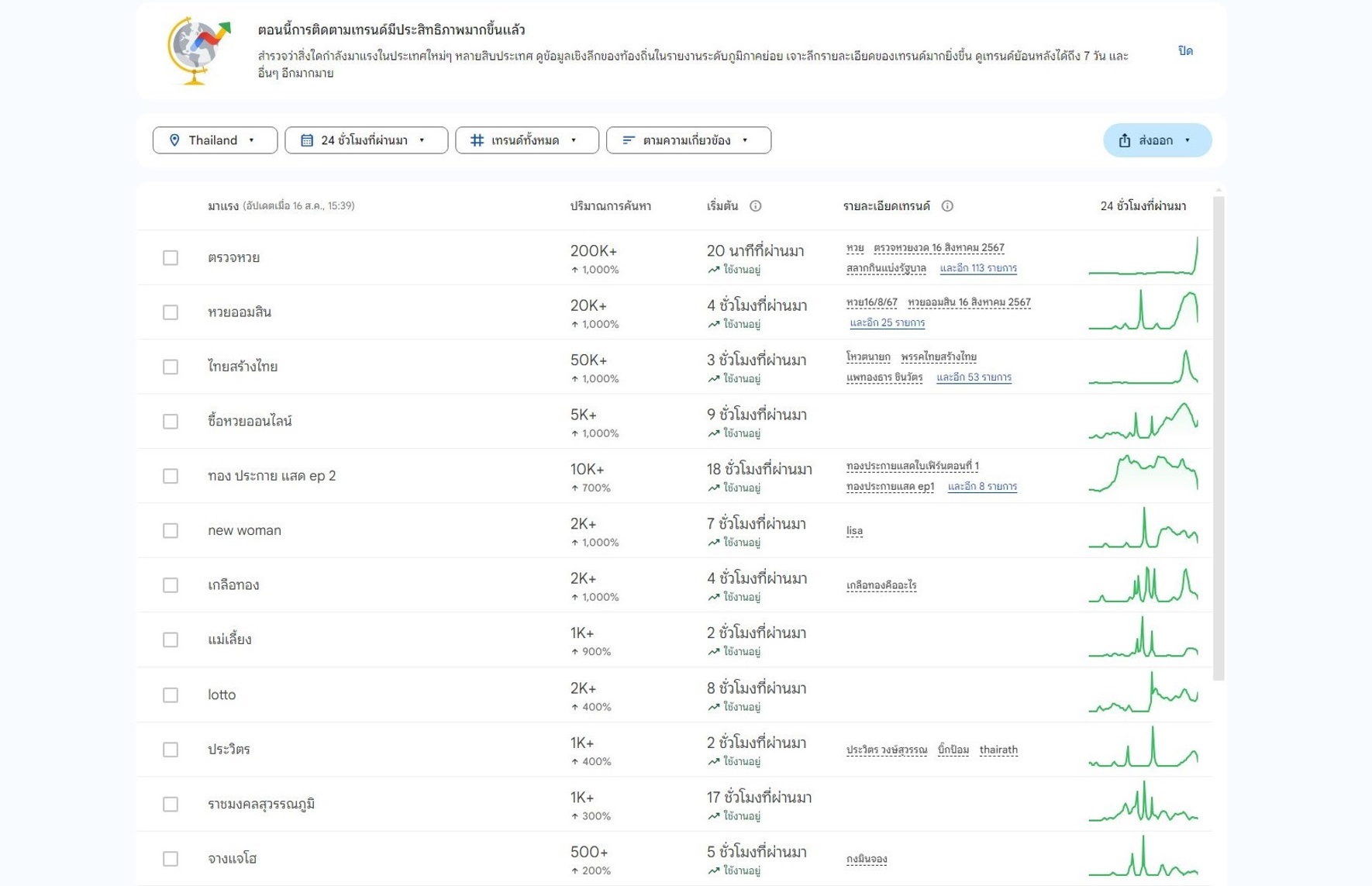The image size is (1372, 886).
Task: Click the location pin icon in Thailand filter
Action: point(174,140)
